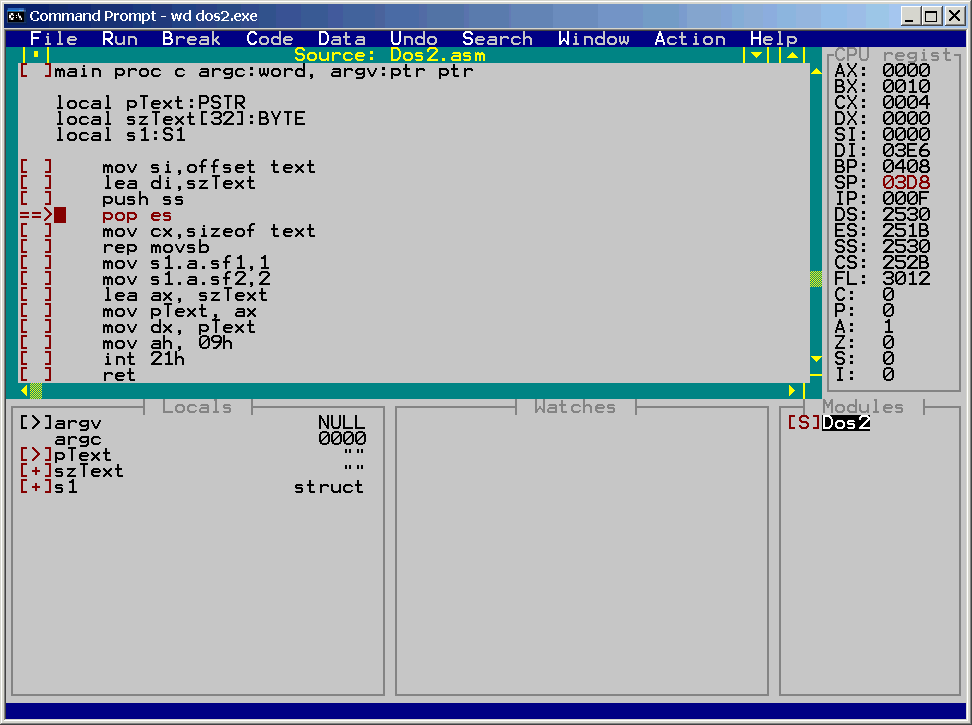This screenshot has width=972, height=725.
Task: Open the Break menu
Action: pyautogui.click(x=191, y=39)
